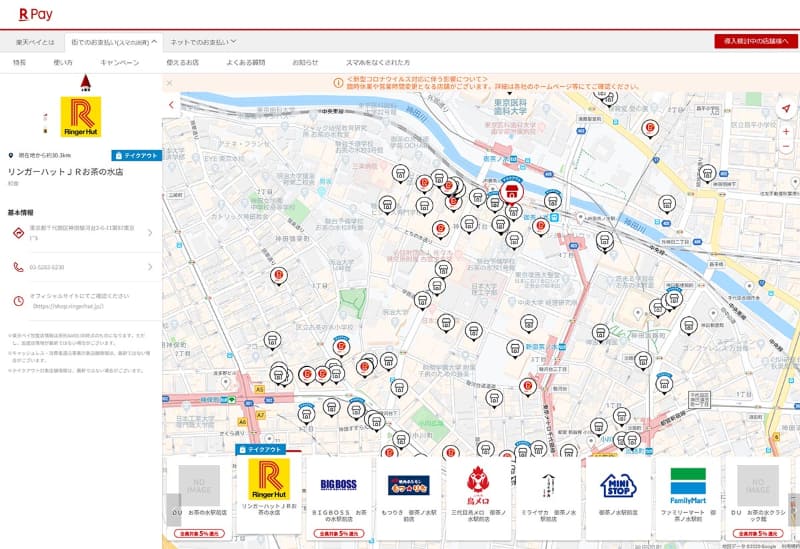The width and height of the screenshot is (800, 549).
Task: Click the red pin south of 新御茶ノ水 station
Action: [x=528, y=387]
